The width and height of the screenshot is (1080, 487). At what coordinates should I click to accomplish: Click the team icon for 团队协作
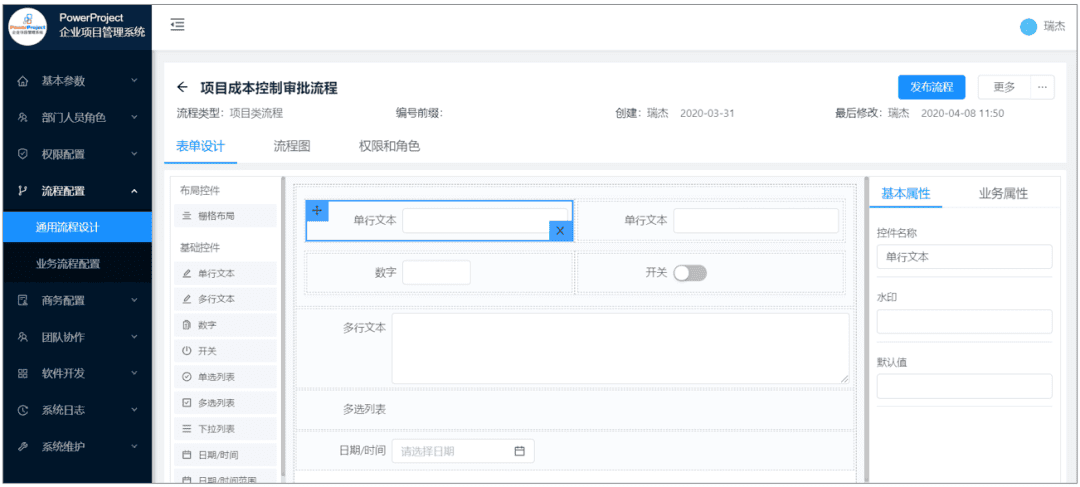[23, 338]
